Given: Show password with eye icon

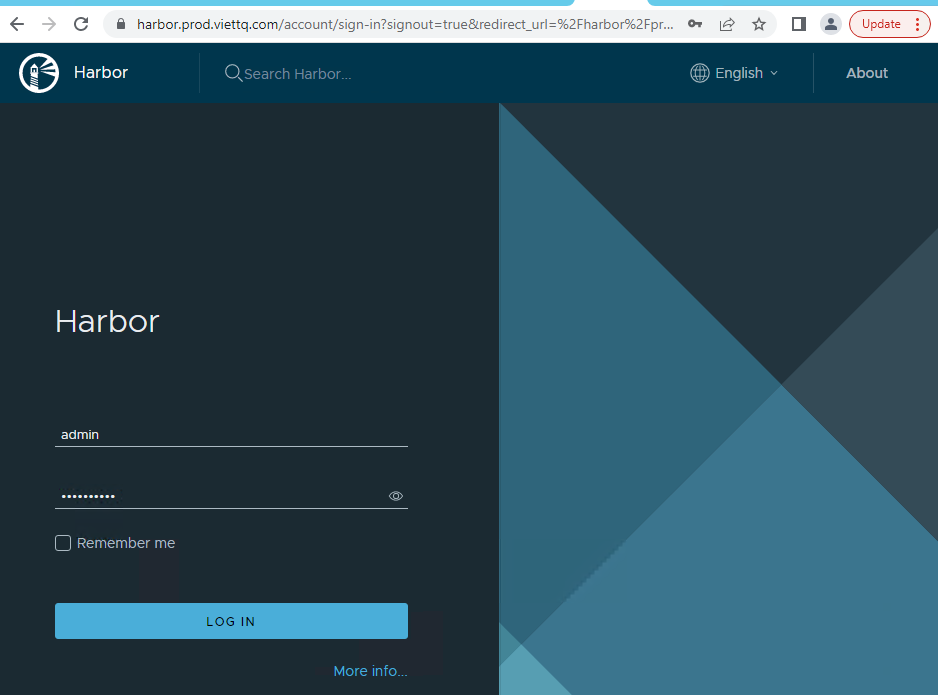Looking at the screenshot, I should pyautogui.click(x=395, y=496).
